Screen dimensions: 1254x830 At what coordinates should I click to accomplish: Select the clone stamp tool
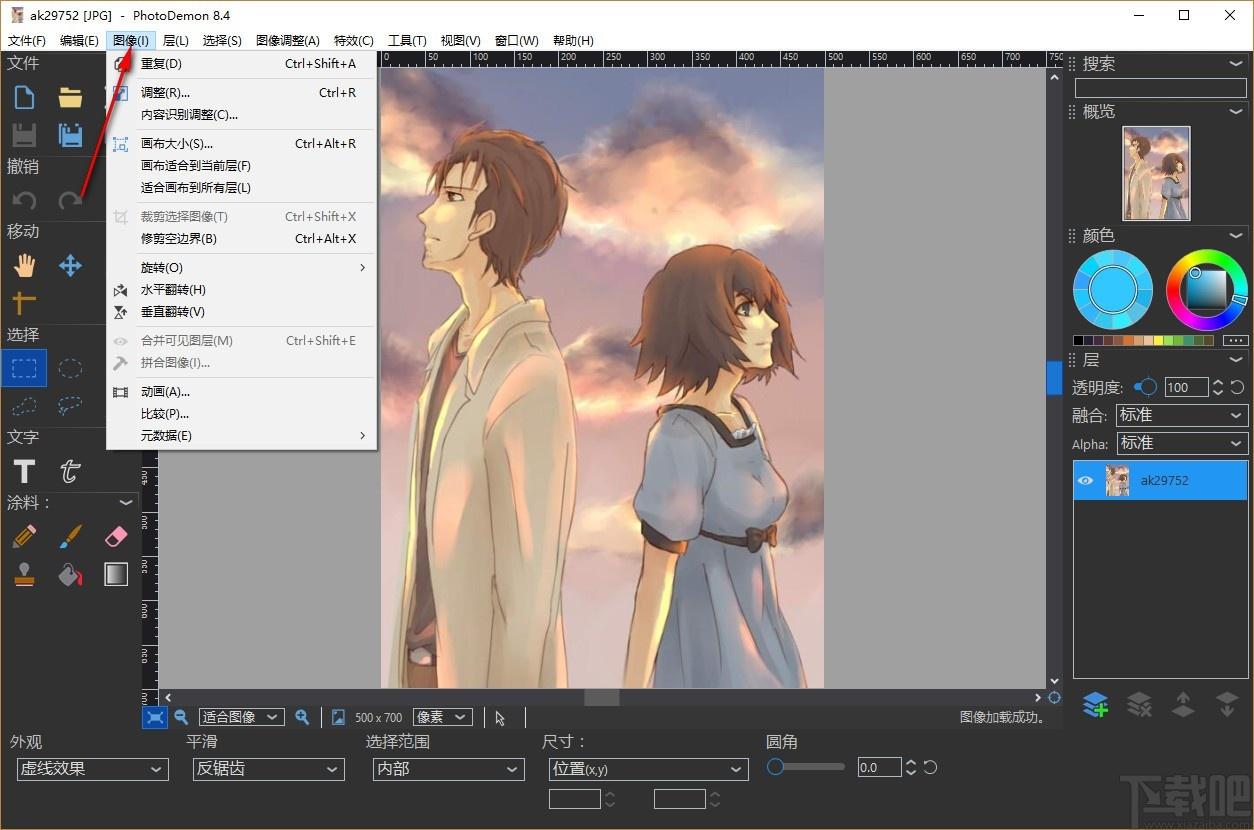click(x=24, y=574)
